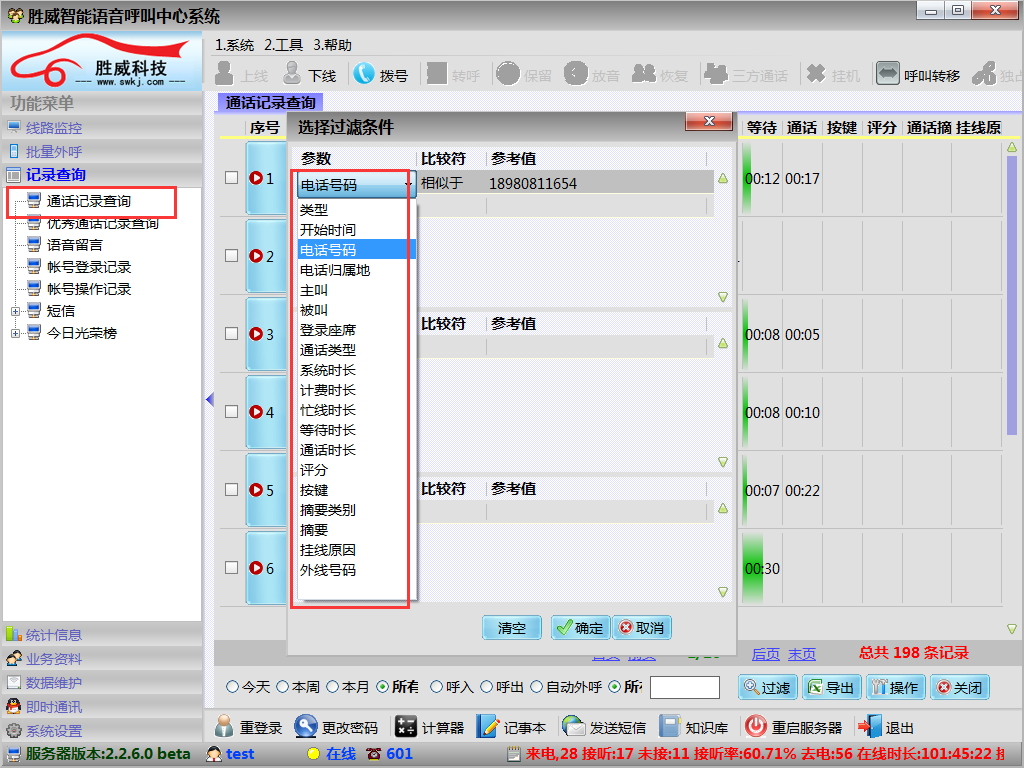1024x768 pixels.
Task: Click the 发送短信 send SMS icon
Action: pos(573,727)
